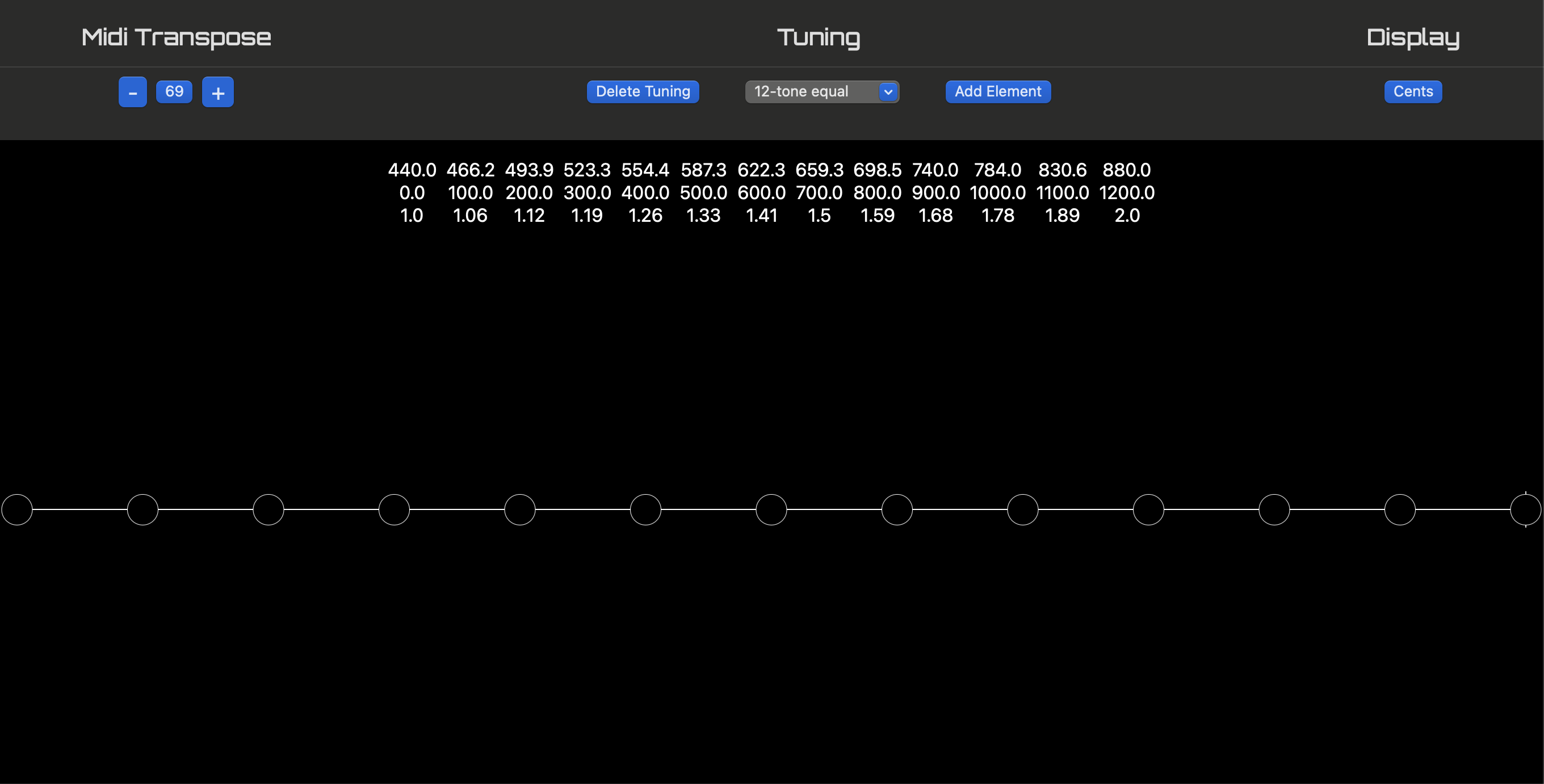1544x784 pixels.
Task: Click the 622.3 frequency value
Action: tap(761, 170)
